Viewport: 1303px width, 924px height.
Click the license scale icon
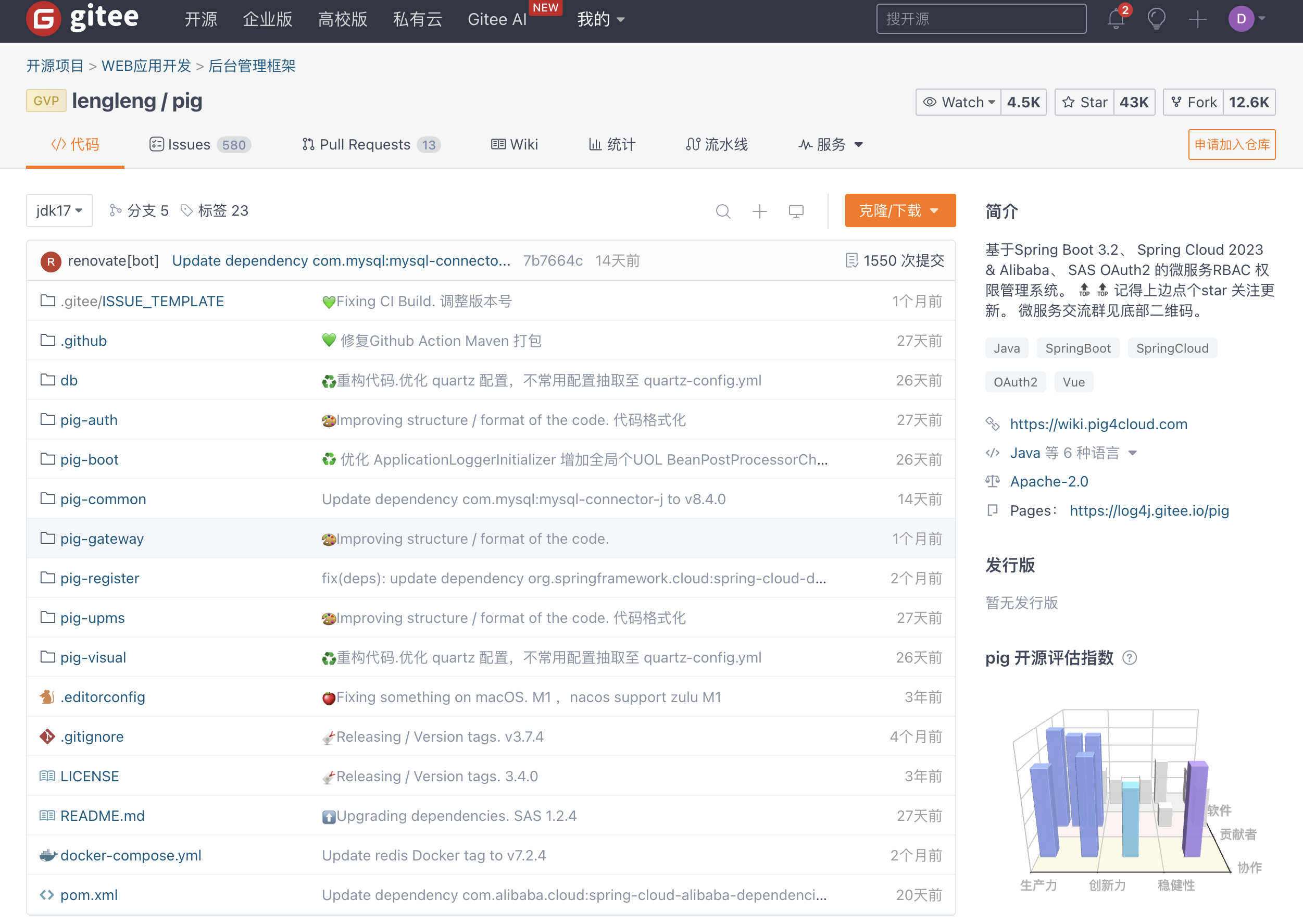tap(993, 481)
